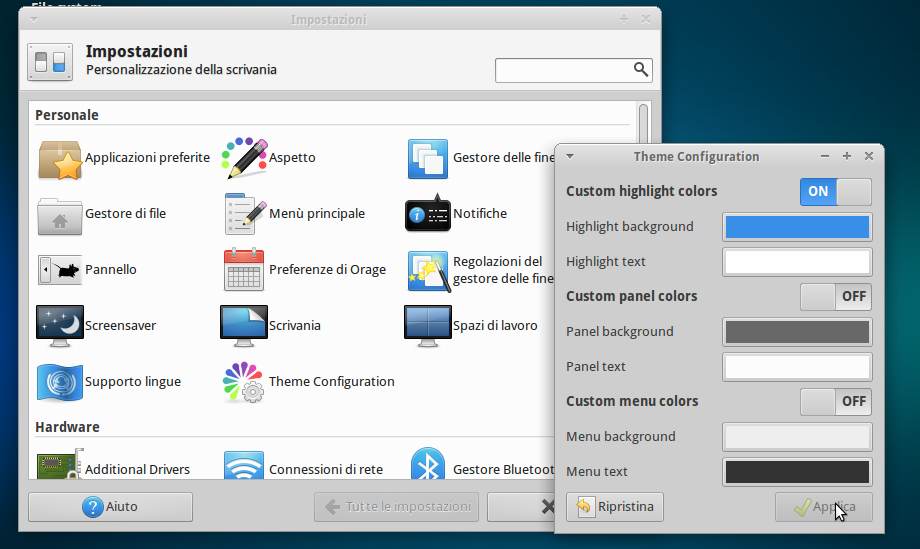Click the search magnifier icon

point(641,70)
